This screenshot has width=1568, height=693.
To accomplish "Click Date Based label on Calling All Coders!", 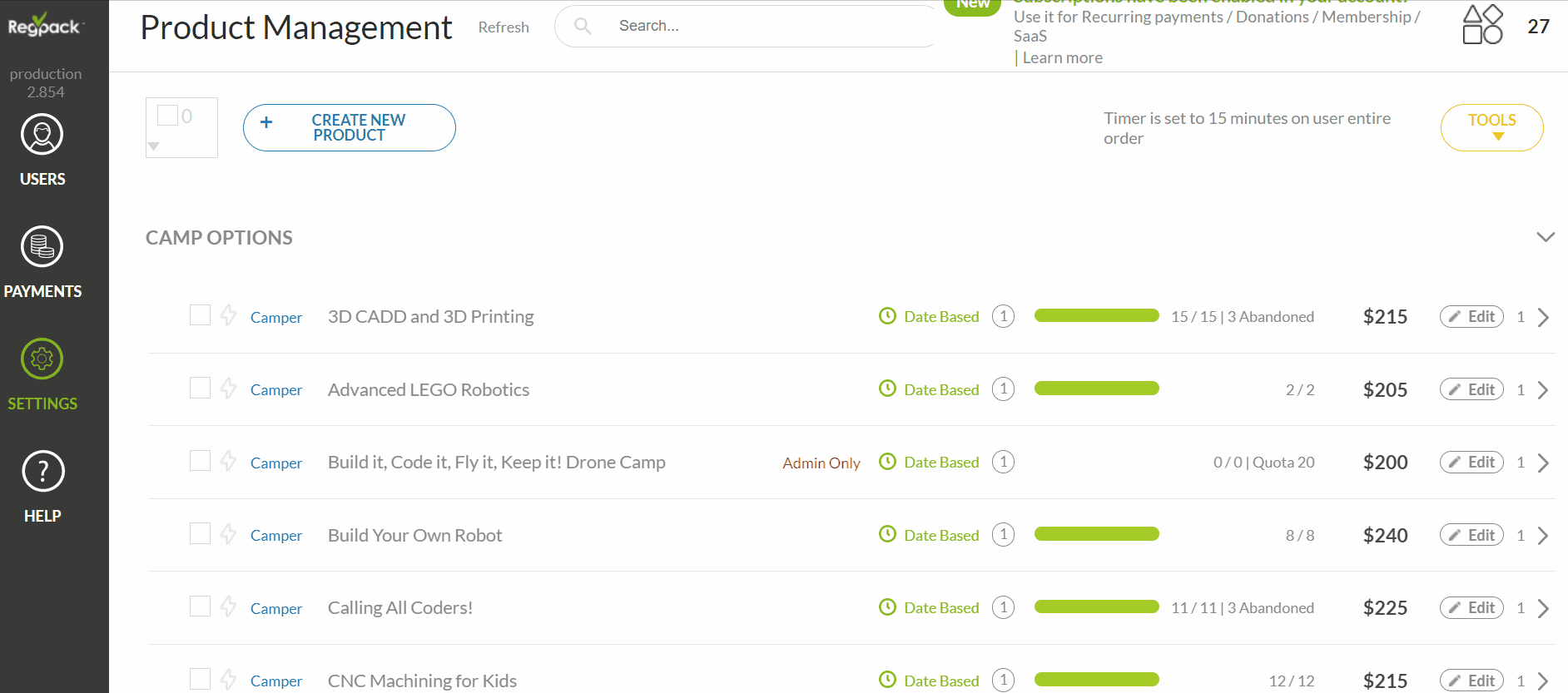I will tap(941, 608).
